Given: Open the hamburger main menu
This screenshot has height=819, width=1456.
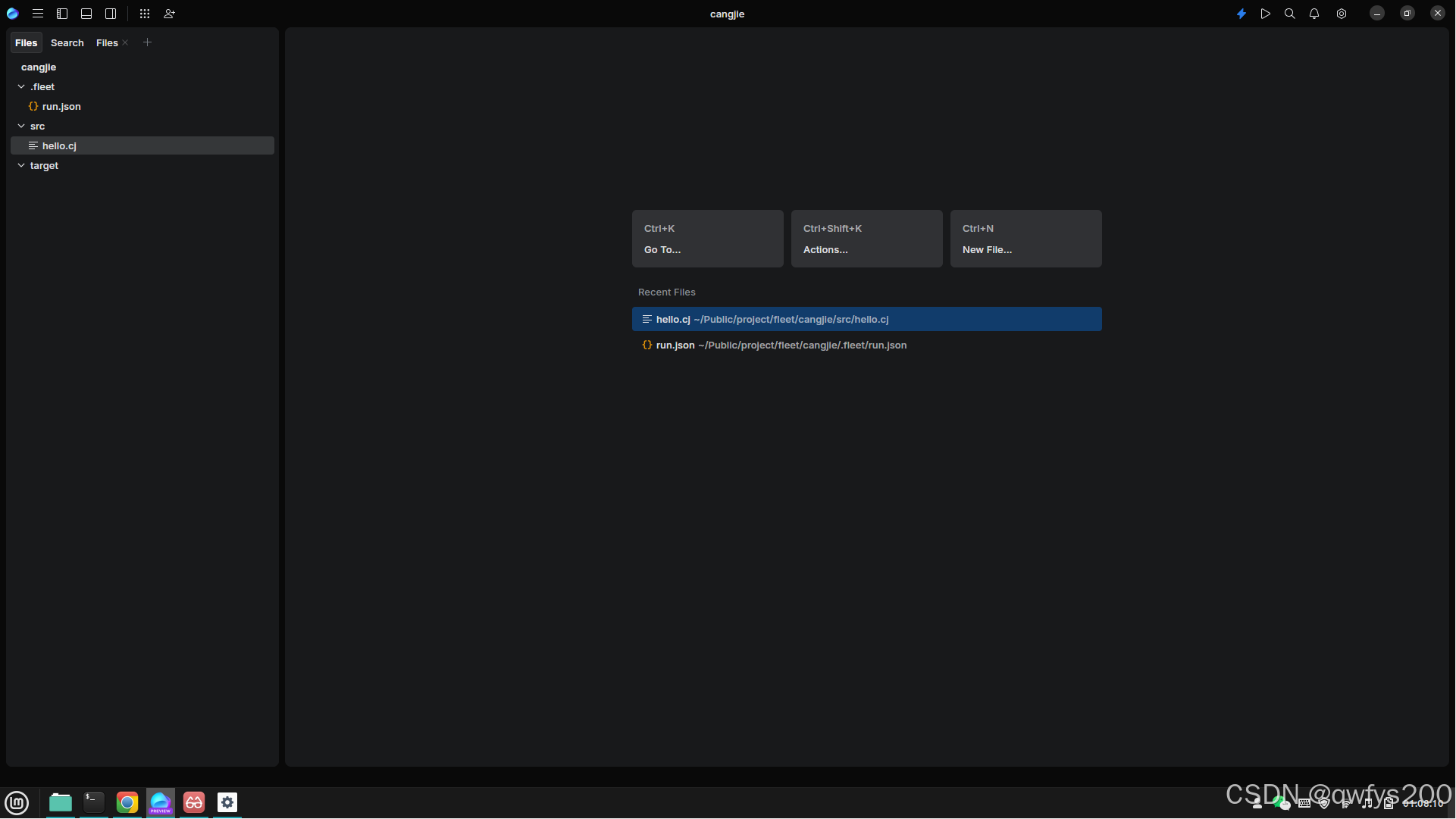Looking at the screenshot, I should (x=37, y=14).
